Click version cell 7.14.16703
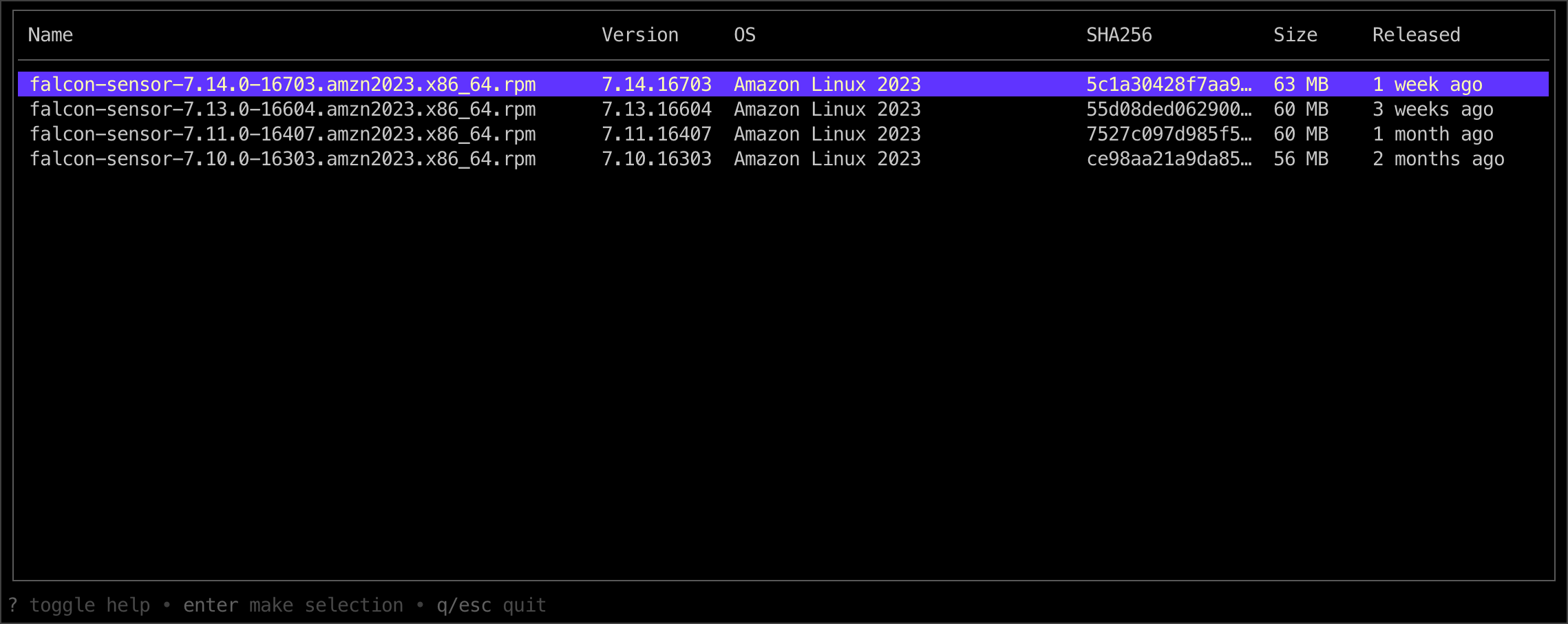Screen dimensions: 1568x624 pyautogui.click(x=657, y=85)
